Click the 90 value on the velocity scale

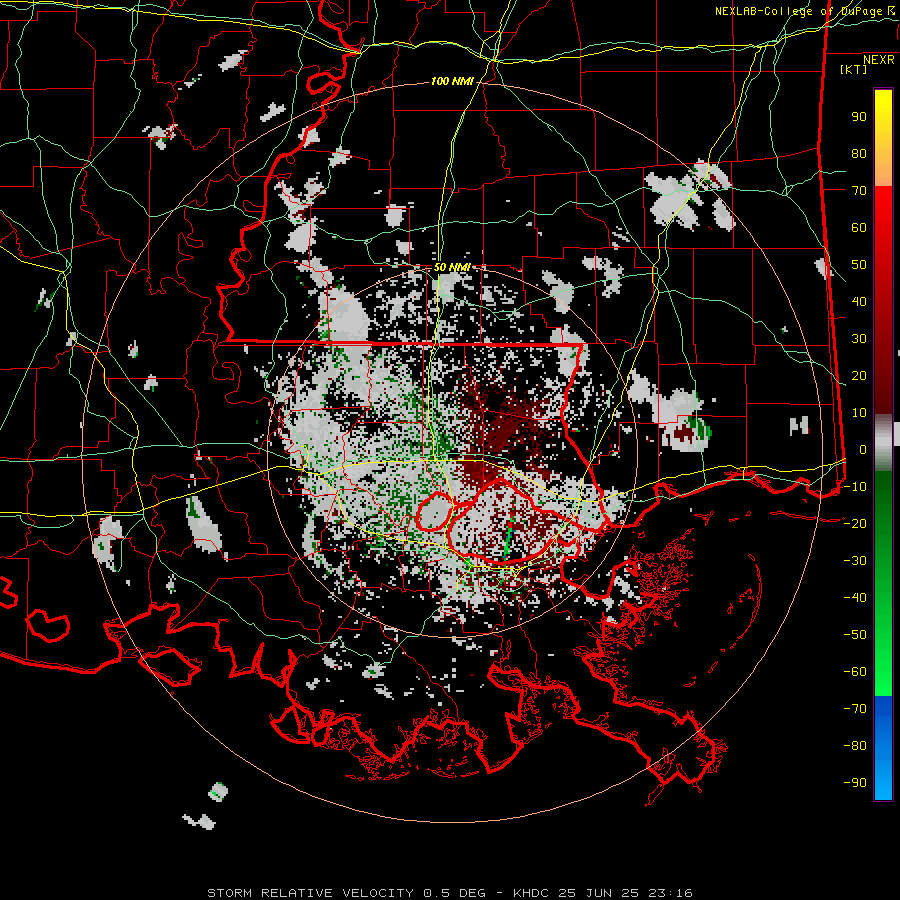859,117
